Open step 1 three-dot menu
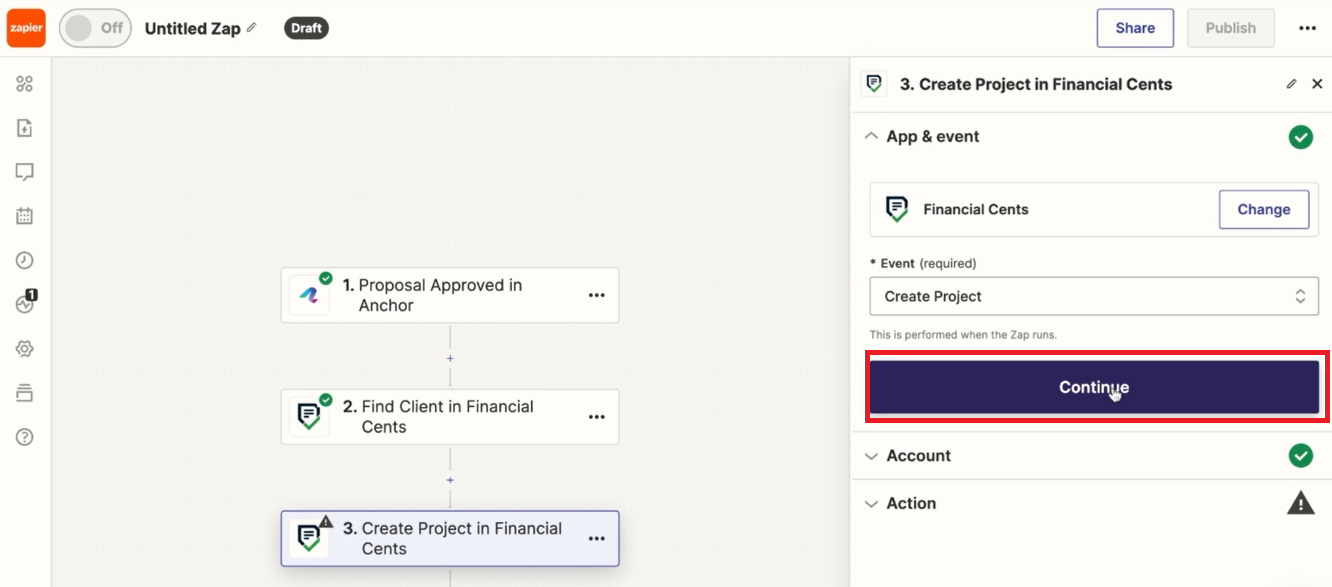The image size is (1332, 587). tap(597, 295)
